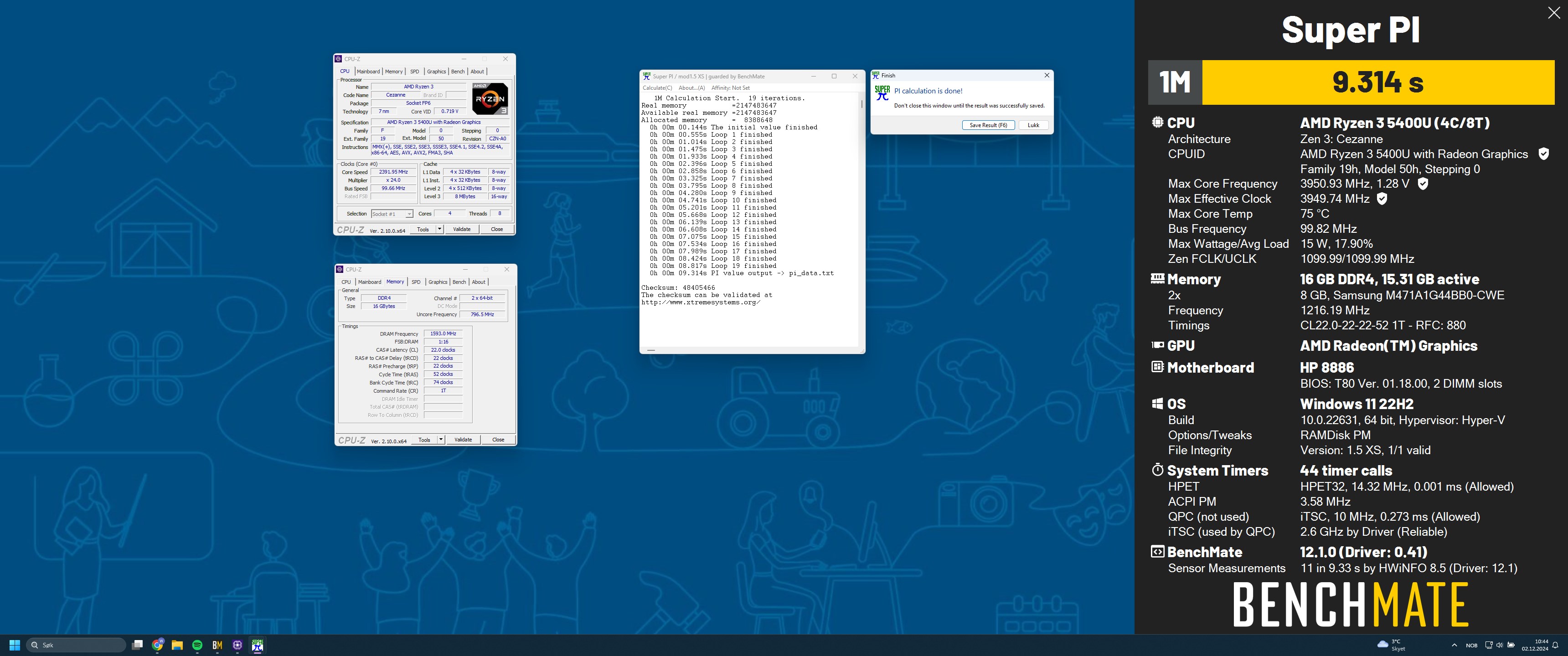1568x656 pixels.
Task: Click the 9.314 s result score
Action: pyautogui.click(x=1378, y=82)
